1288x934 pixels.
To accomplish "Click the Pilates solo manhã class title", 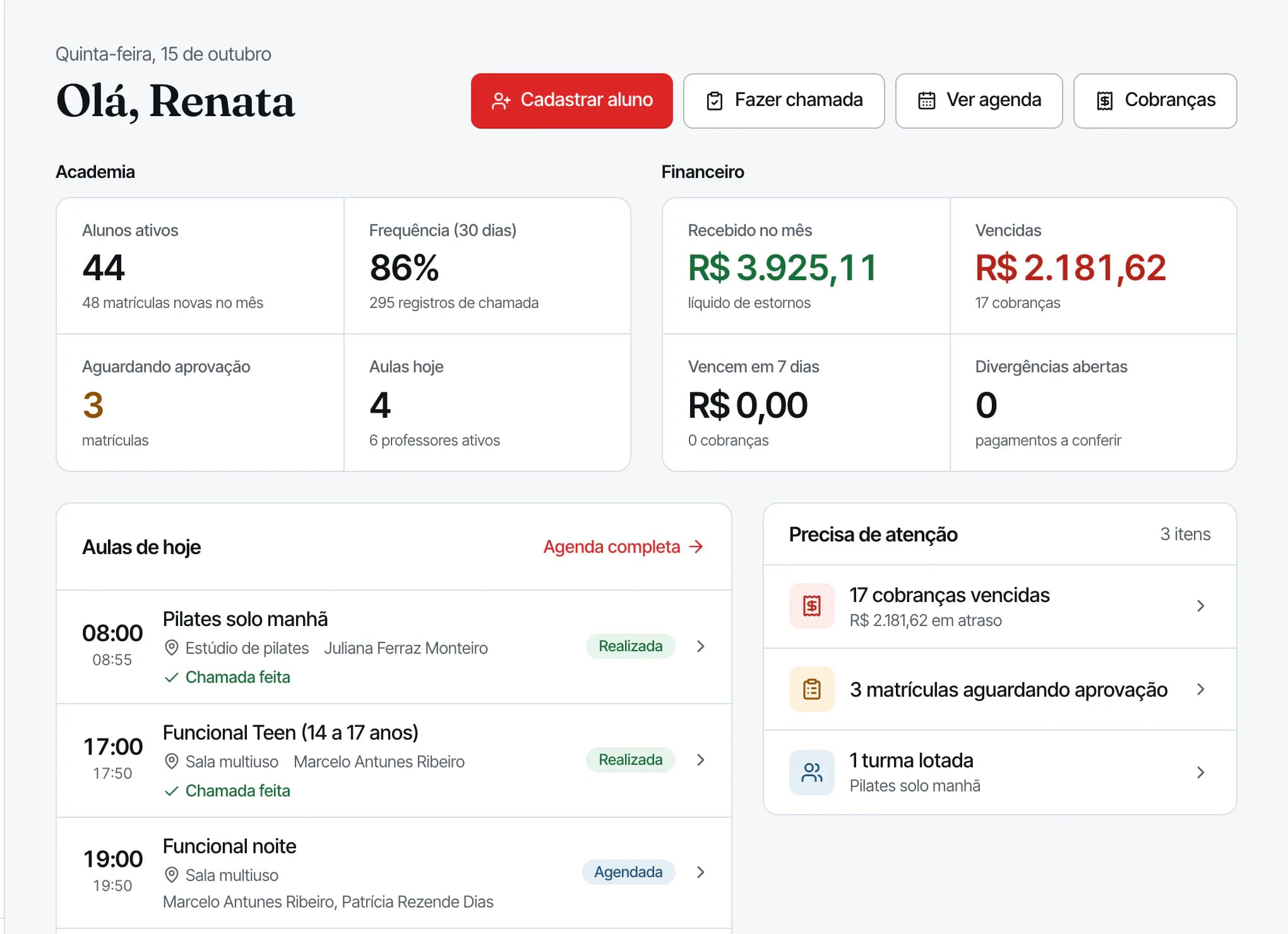I will click(x=246, y=619).
